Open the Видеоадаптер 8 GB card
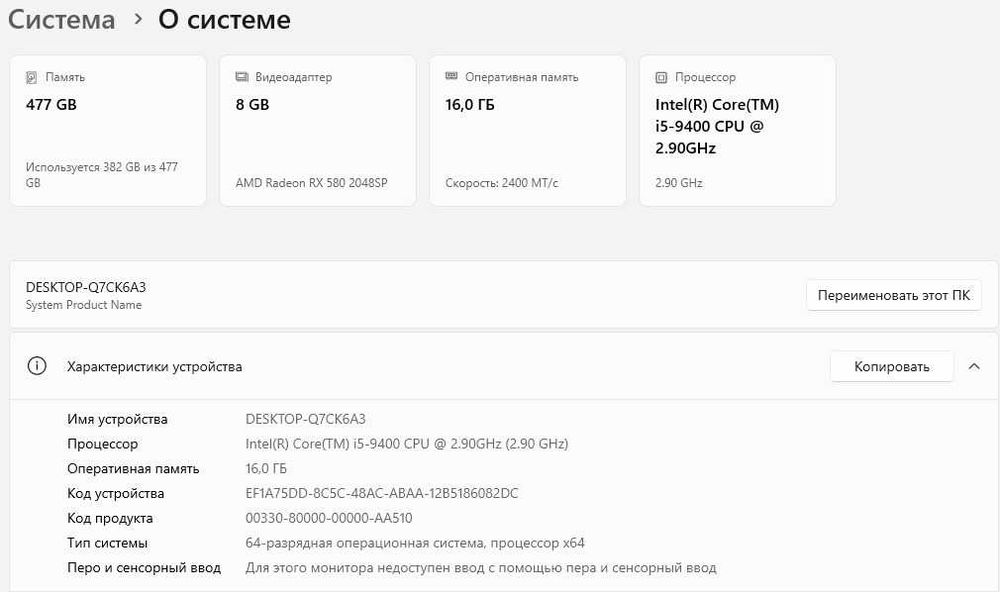1000x592 pixels. (317, 130)
